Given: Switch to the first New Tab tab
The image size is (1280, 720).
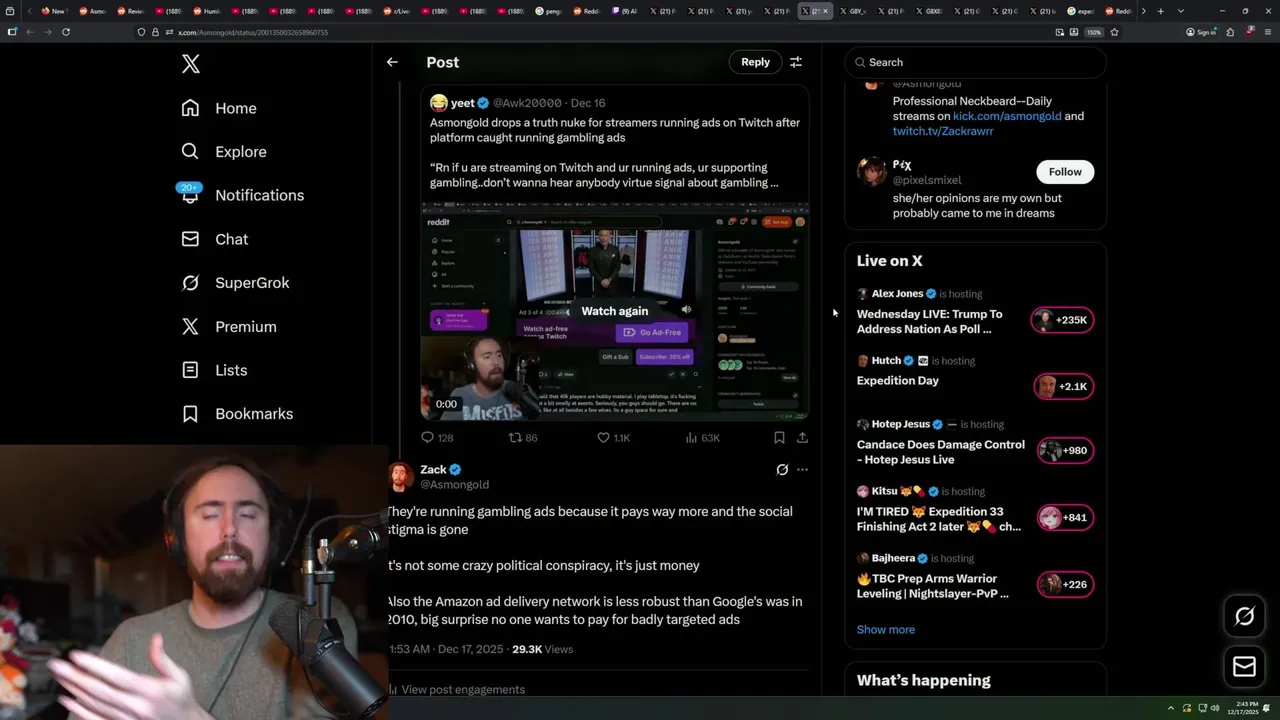Looking at the screenshot, I should [x=52, y=11].
